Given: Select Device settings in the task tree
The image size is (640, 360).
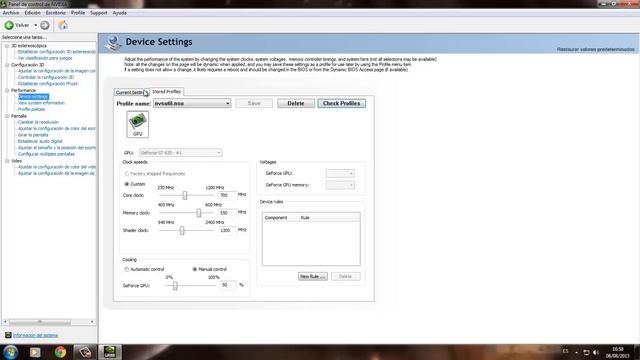Looking at the screenshot, I should click(x=33, y=97).
